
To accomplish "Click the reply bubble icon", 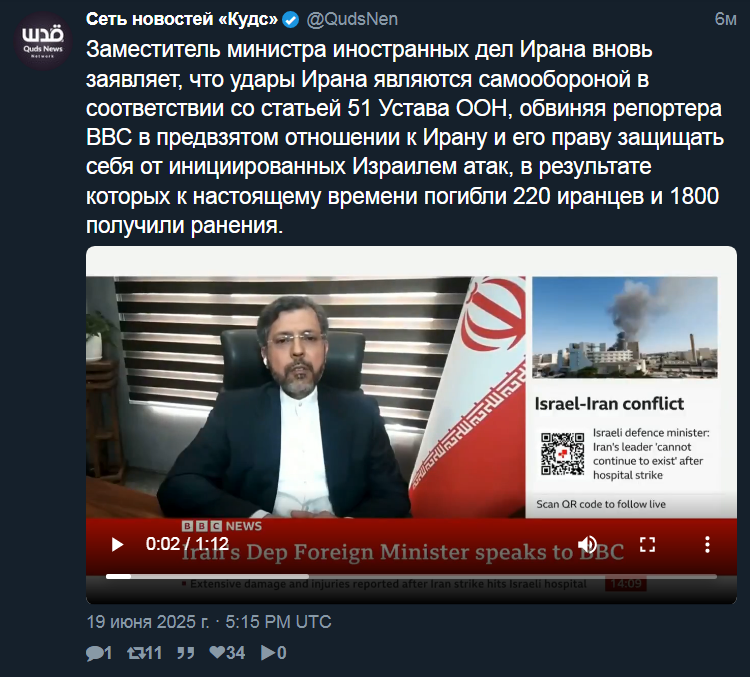I will 94,653.
